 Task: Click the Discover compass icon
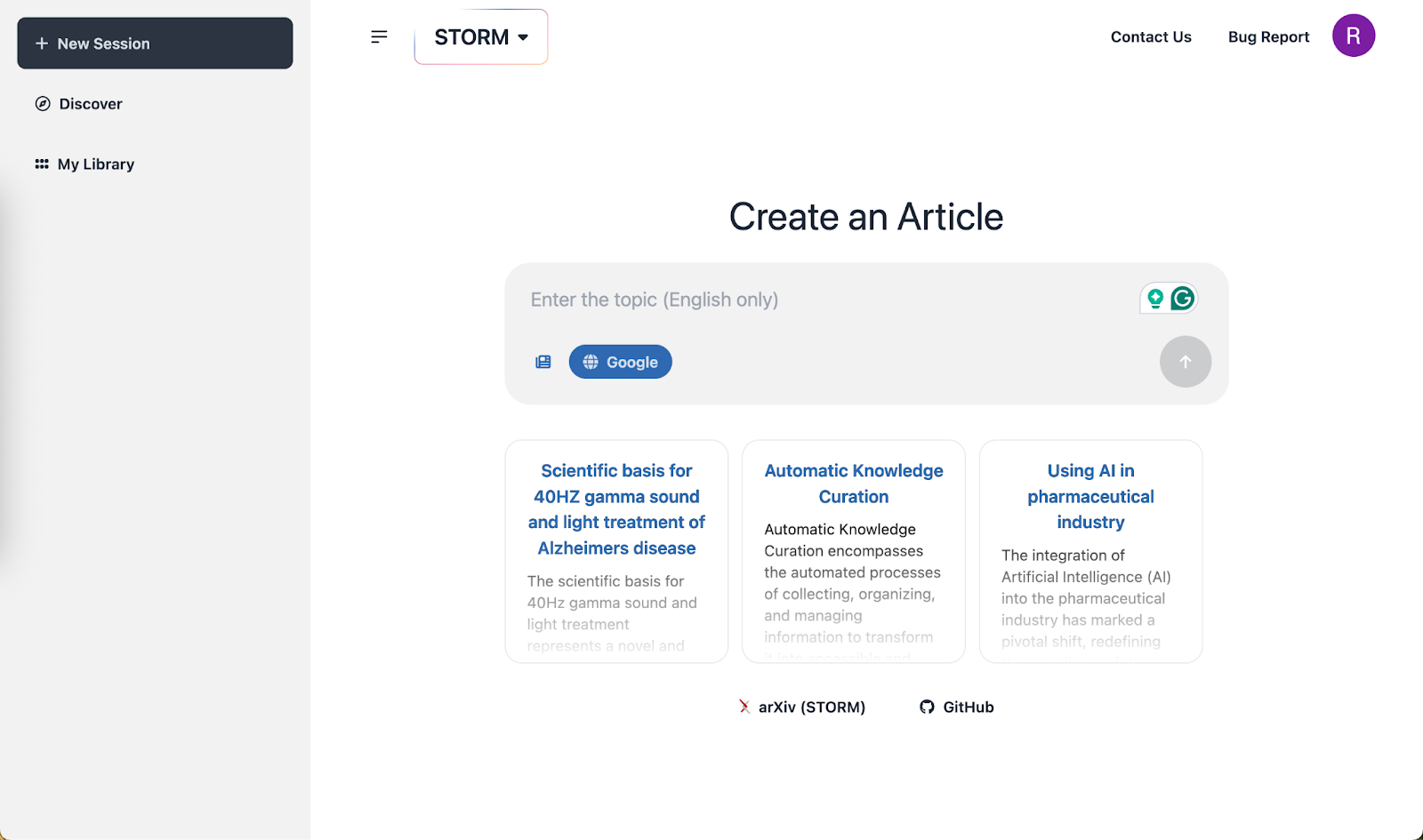43,104
